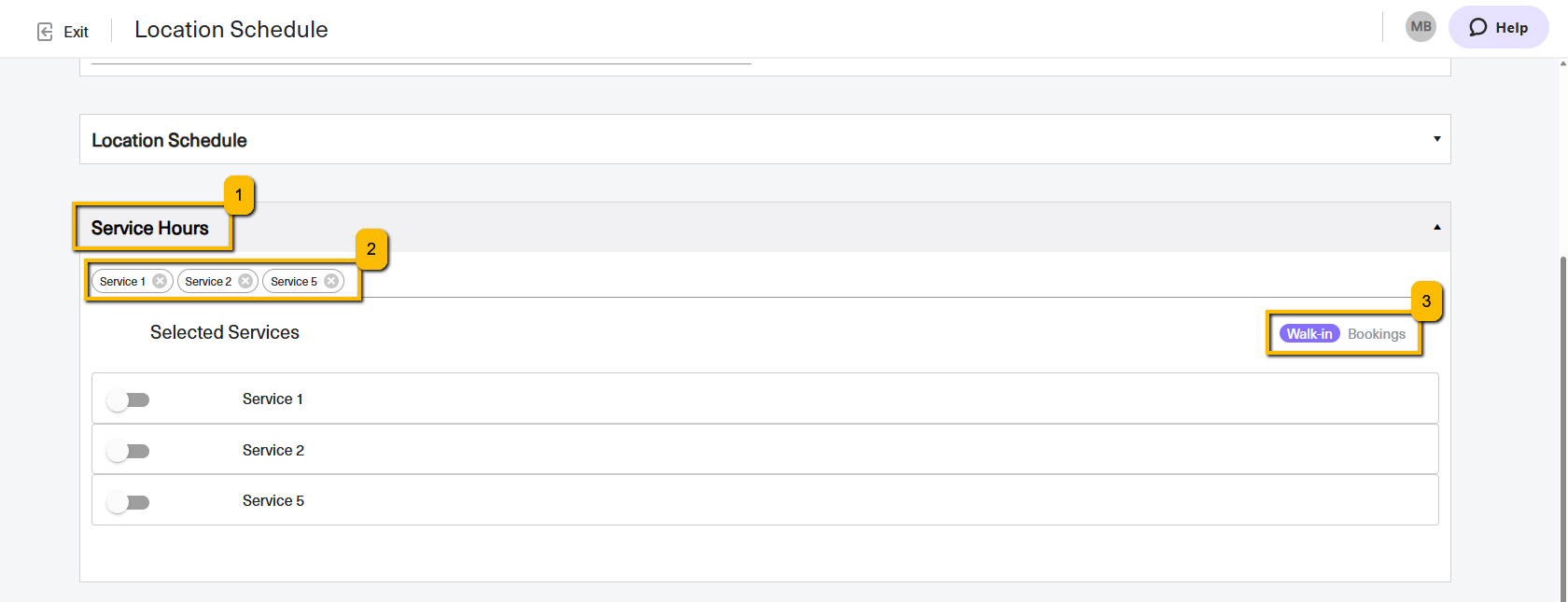Remove the Service 5 chip
1568x602 pixels.
pos(331,281)
